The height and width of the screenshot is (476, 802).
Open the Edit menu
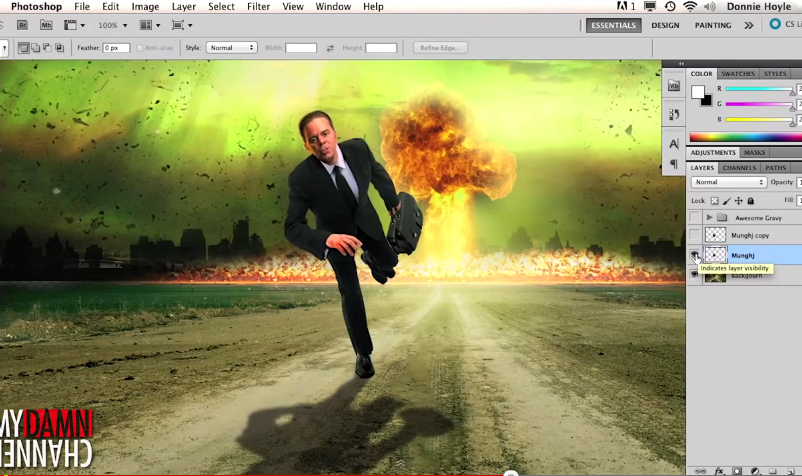coord(110,7)
